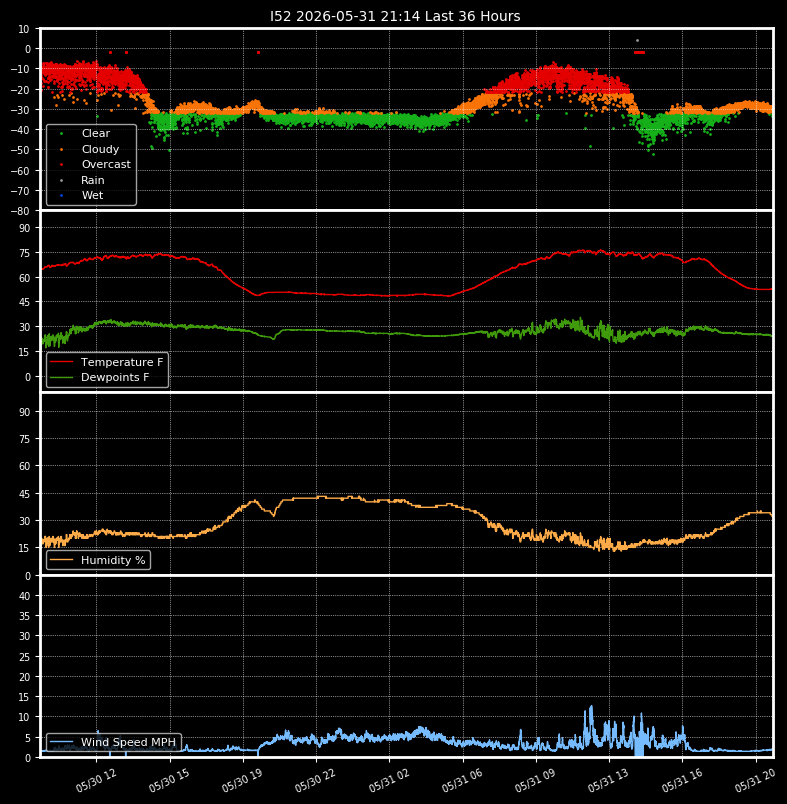Click the orange line sample beside Humidity %

coord(62,560)
